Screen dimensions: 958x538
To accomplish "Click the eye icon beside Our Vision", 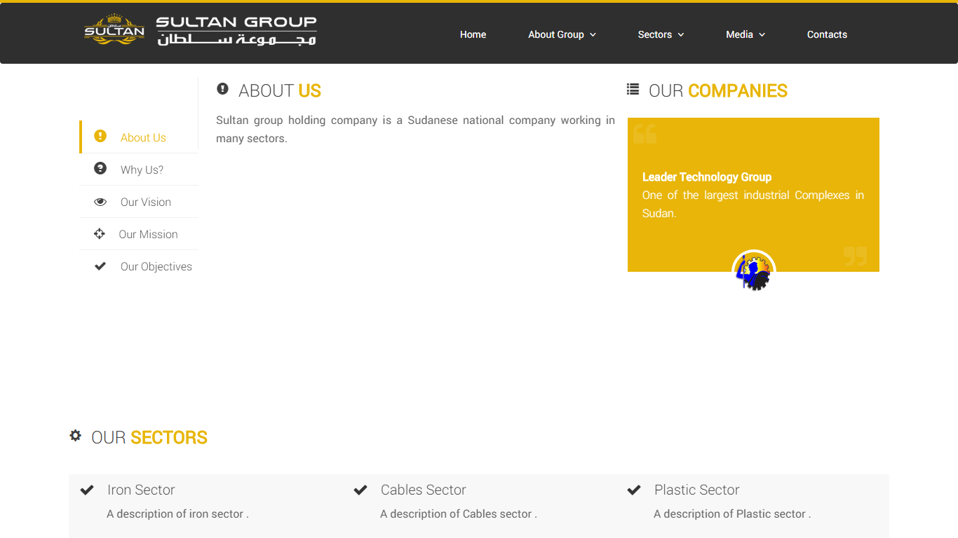I will tap(100, 202).
